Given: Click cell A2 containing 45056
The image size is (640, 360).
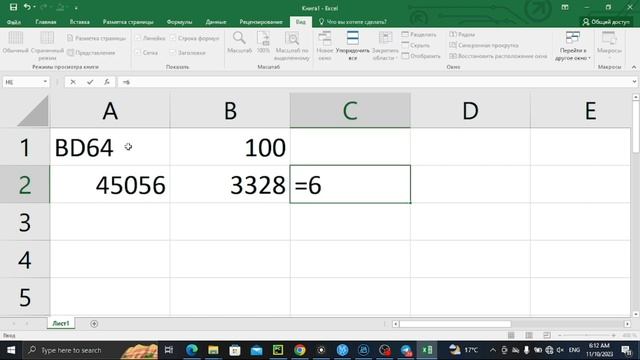Looking at the screenshot, I should coord(110,184).
